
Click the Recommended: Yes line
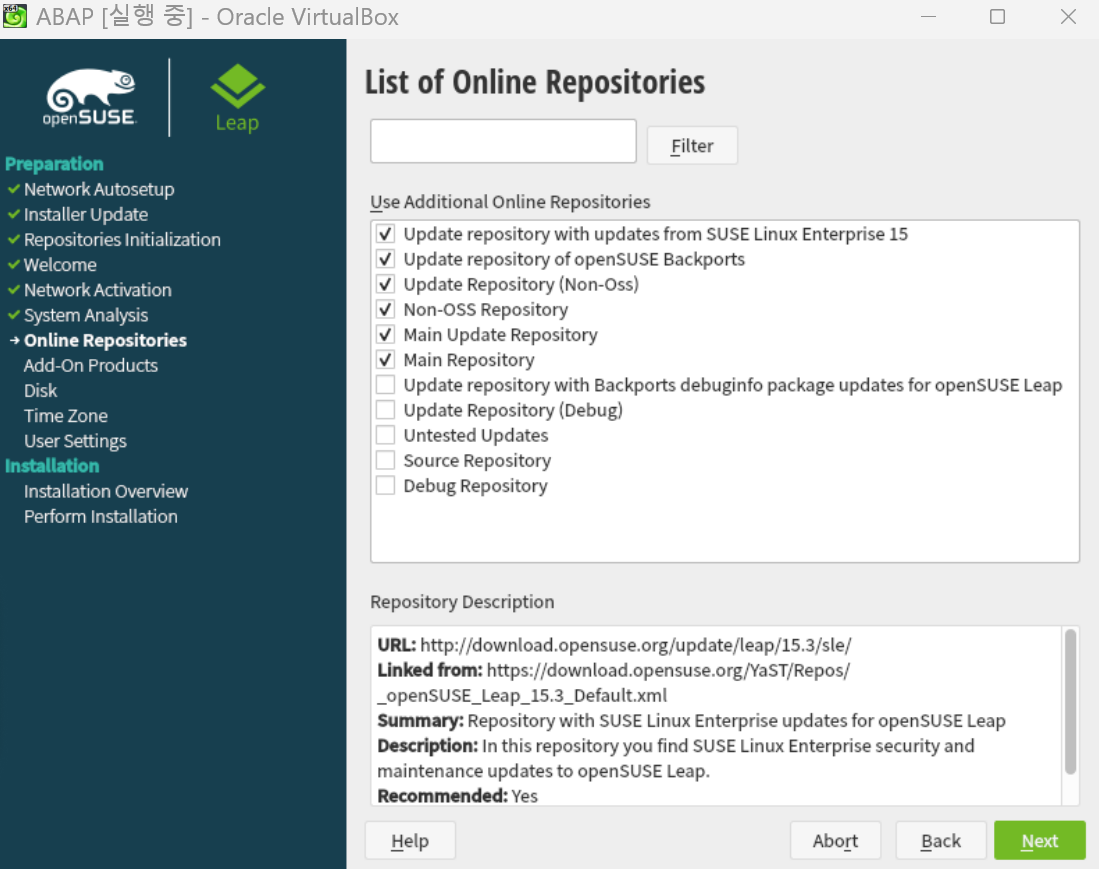click(457, 795)
